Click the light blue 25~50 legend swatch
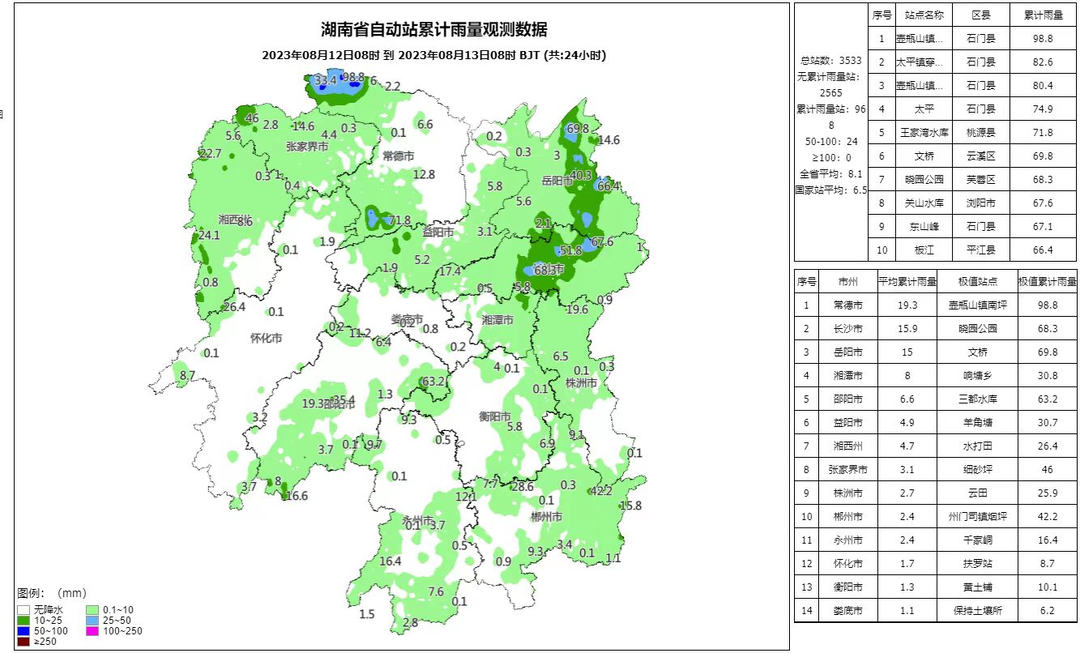 coord(91,620)
